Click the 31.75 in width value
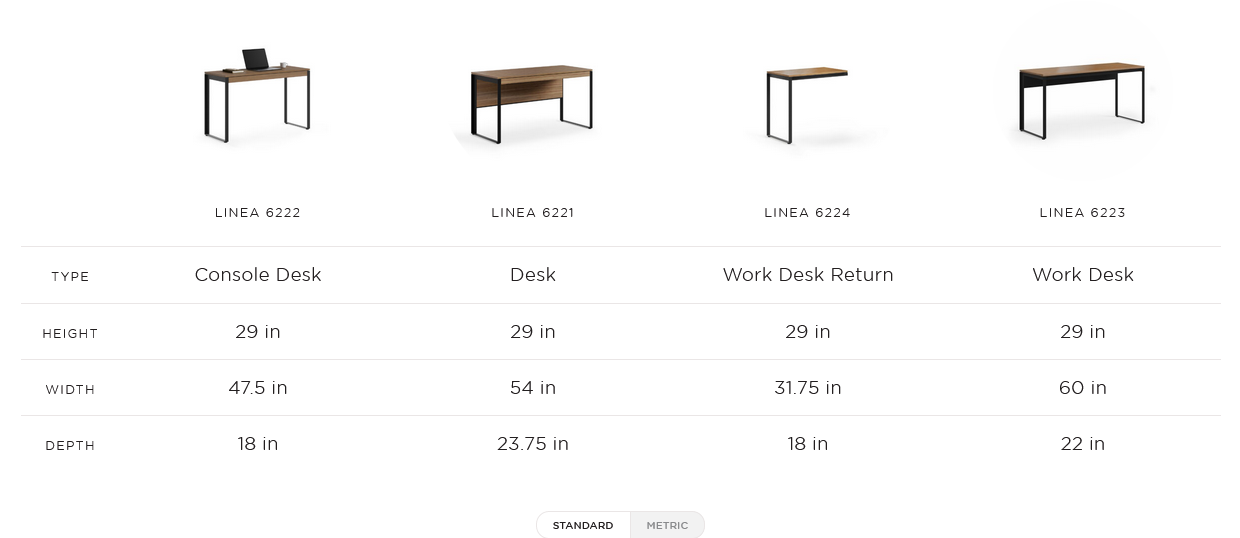The width and height of the screenshot is (1240, 538). 807,388
